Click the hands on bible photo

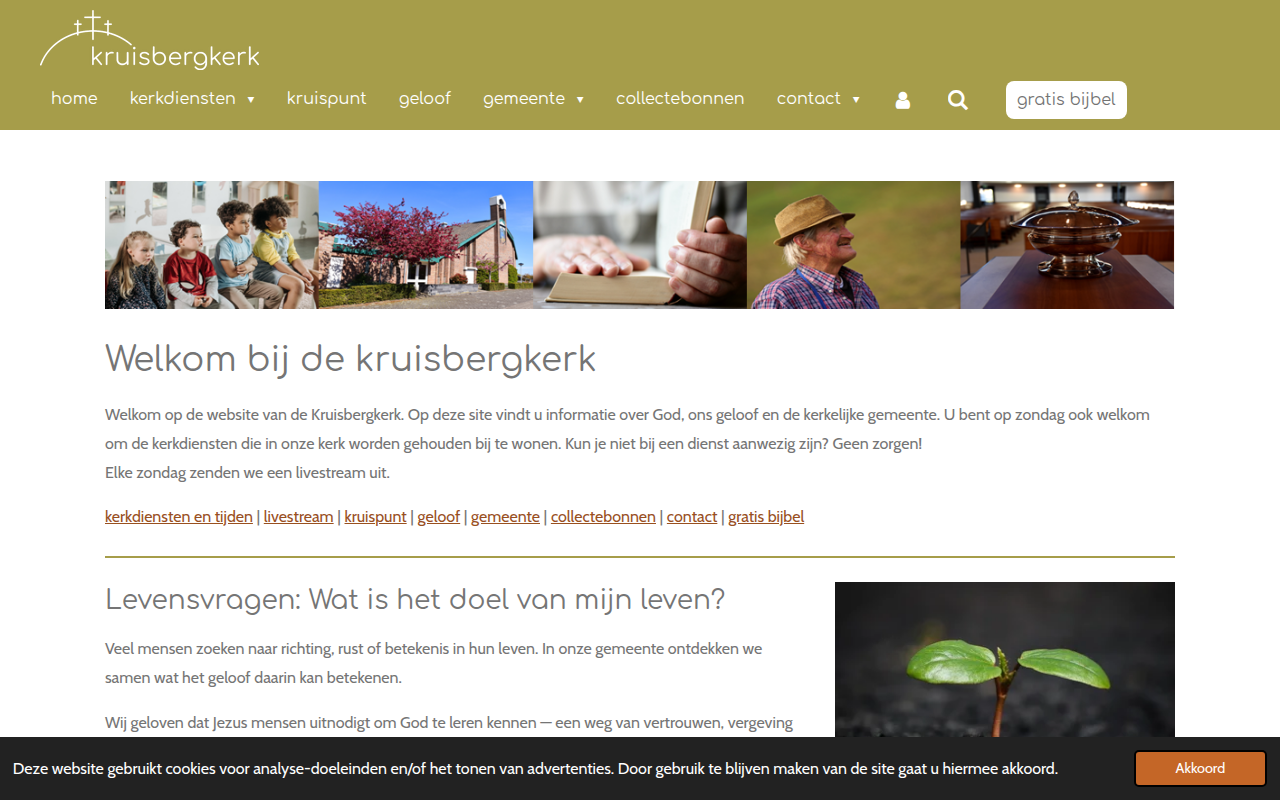tap(640, 245)
